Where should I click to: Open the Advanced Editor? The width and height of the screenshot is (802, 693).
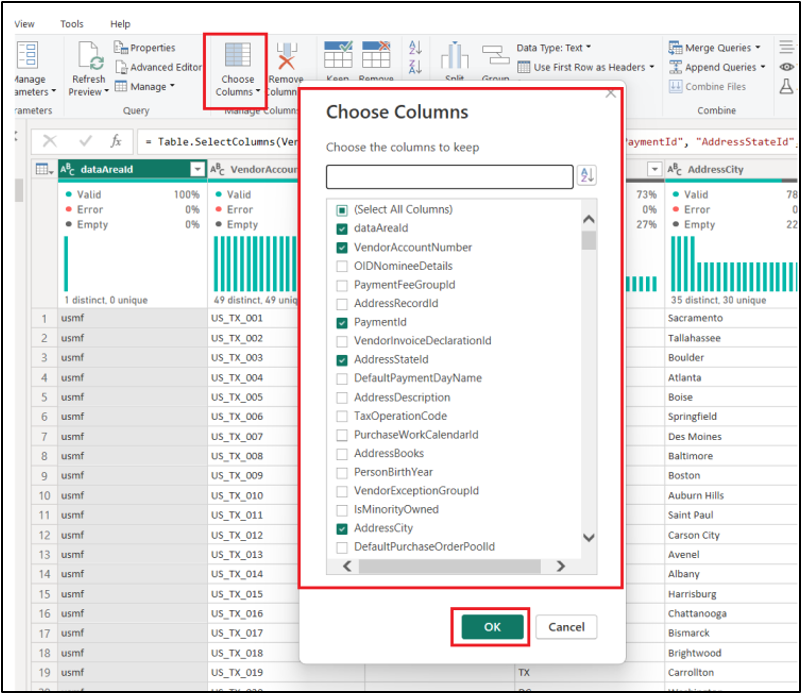point(158,67)
